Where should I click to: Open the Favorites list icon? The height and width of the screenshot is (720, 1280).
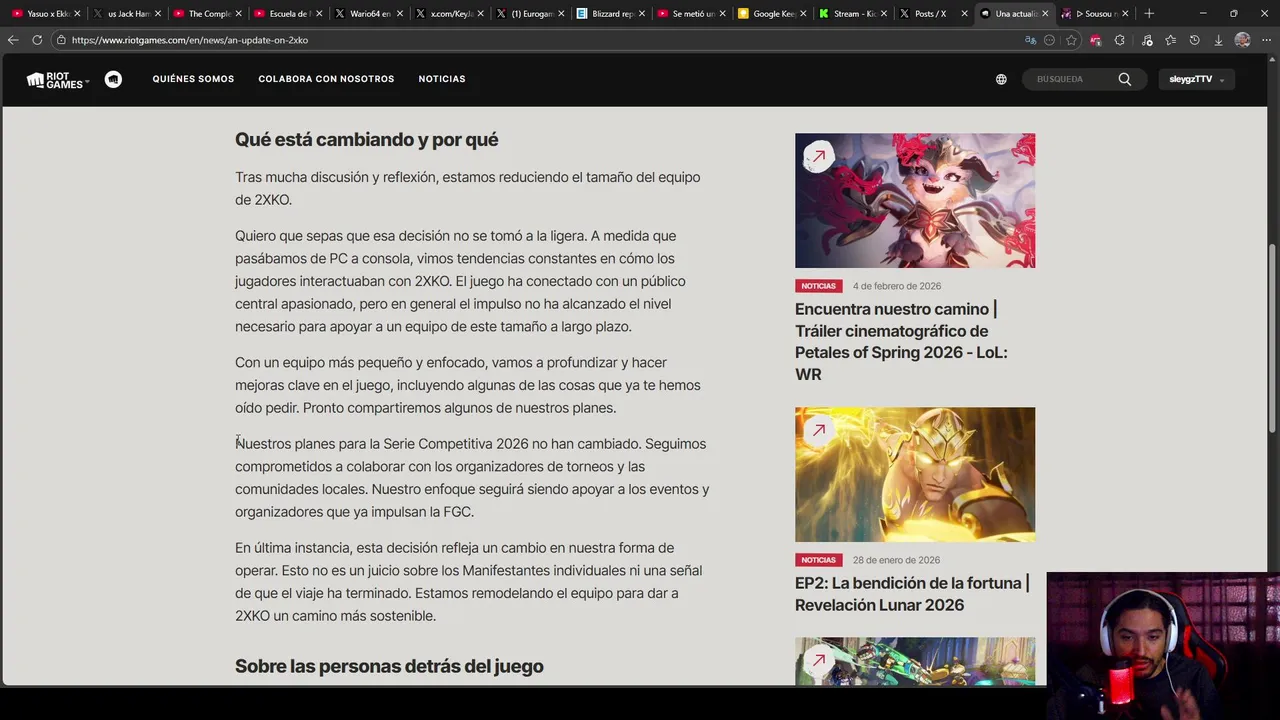pos(1171,40)
